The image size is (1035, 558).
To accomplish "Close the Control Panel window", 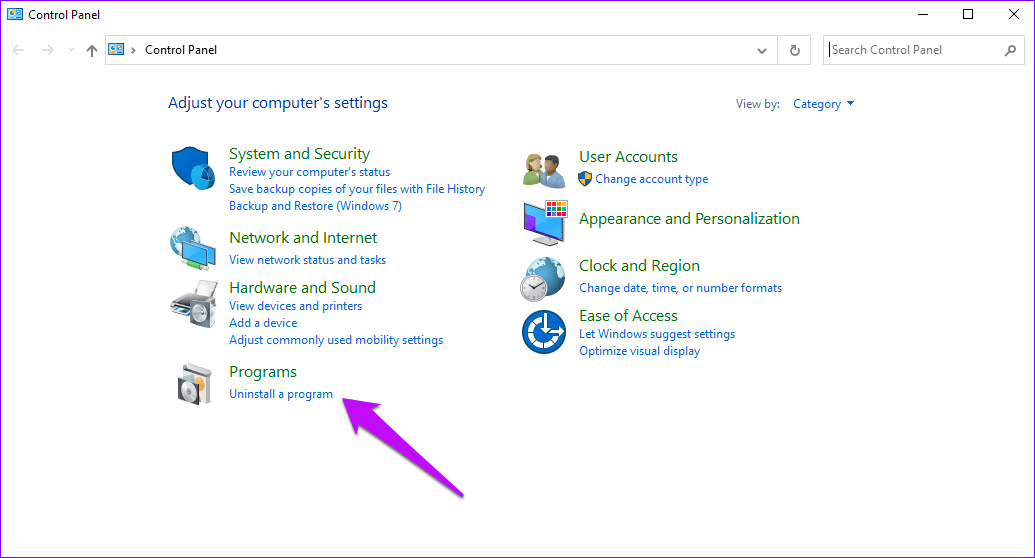I will tap(1013, 14).
